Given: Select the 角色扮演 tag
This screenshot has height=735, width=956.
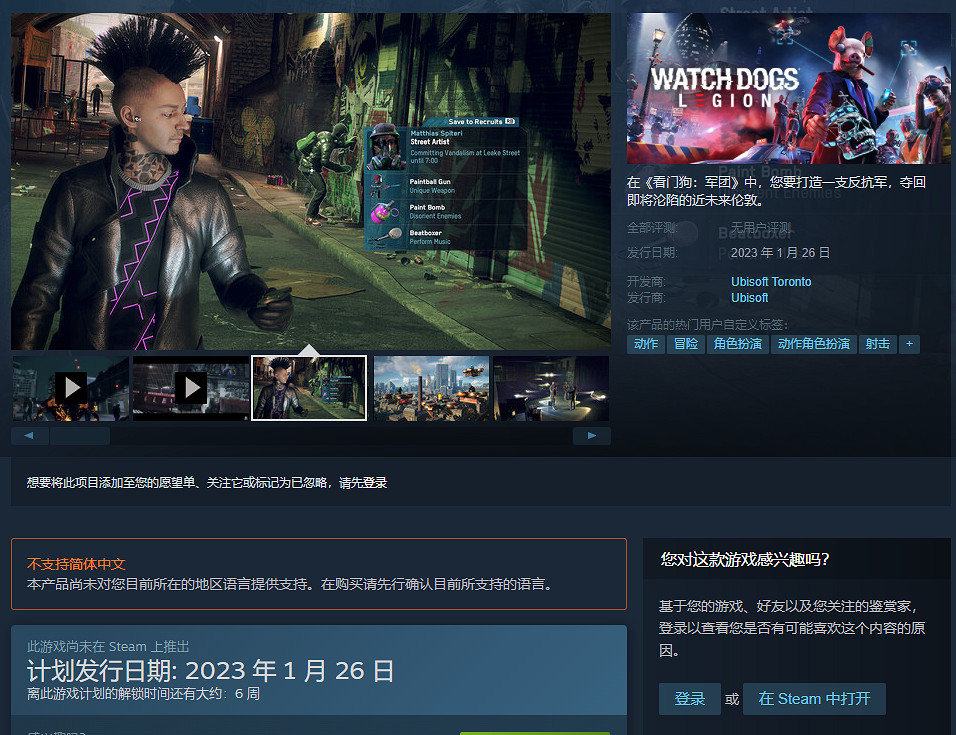Looking at the screenshot, I should click(737, 343).
